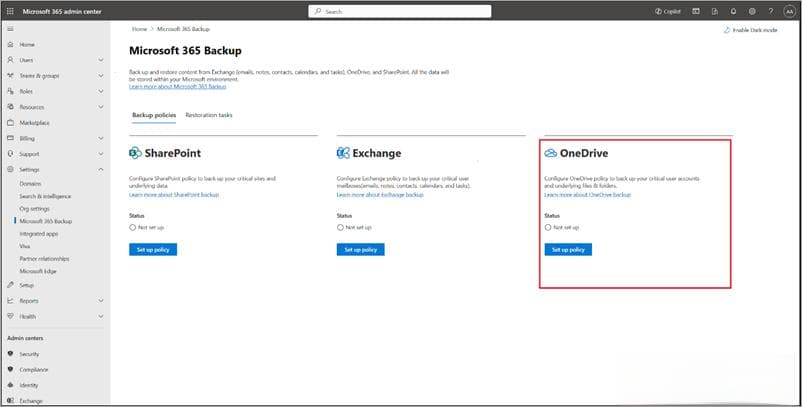This screenshot has width=802, height=407.
Task: Open Copilot from the top bar
Action: (x=668, y=11)
